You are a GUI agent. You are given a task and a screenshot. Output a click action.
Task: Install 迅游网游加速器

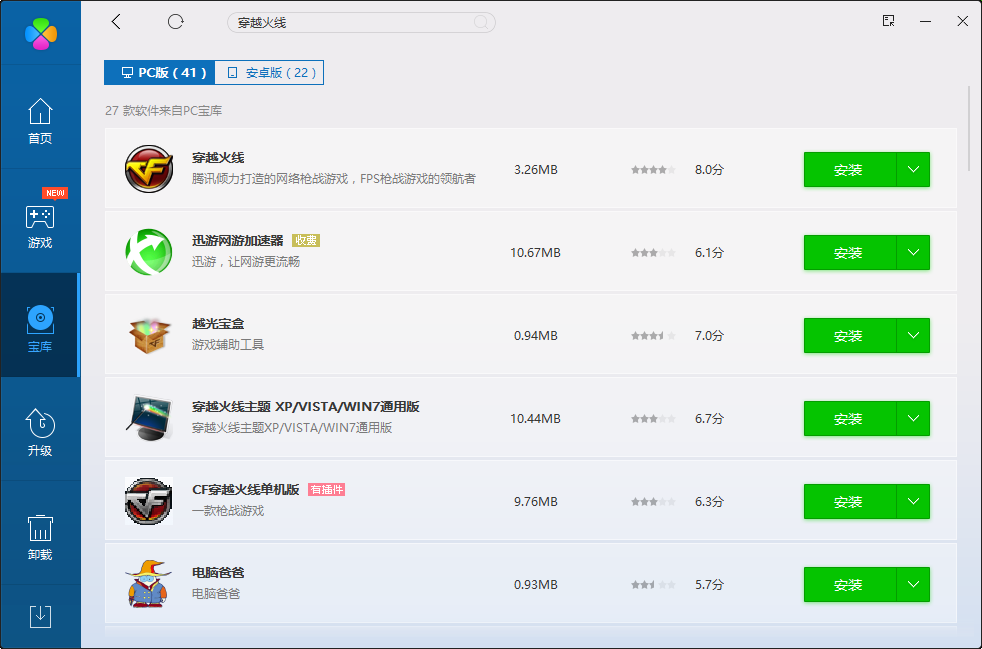pyautogui.click(x=850, y=252)
